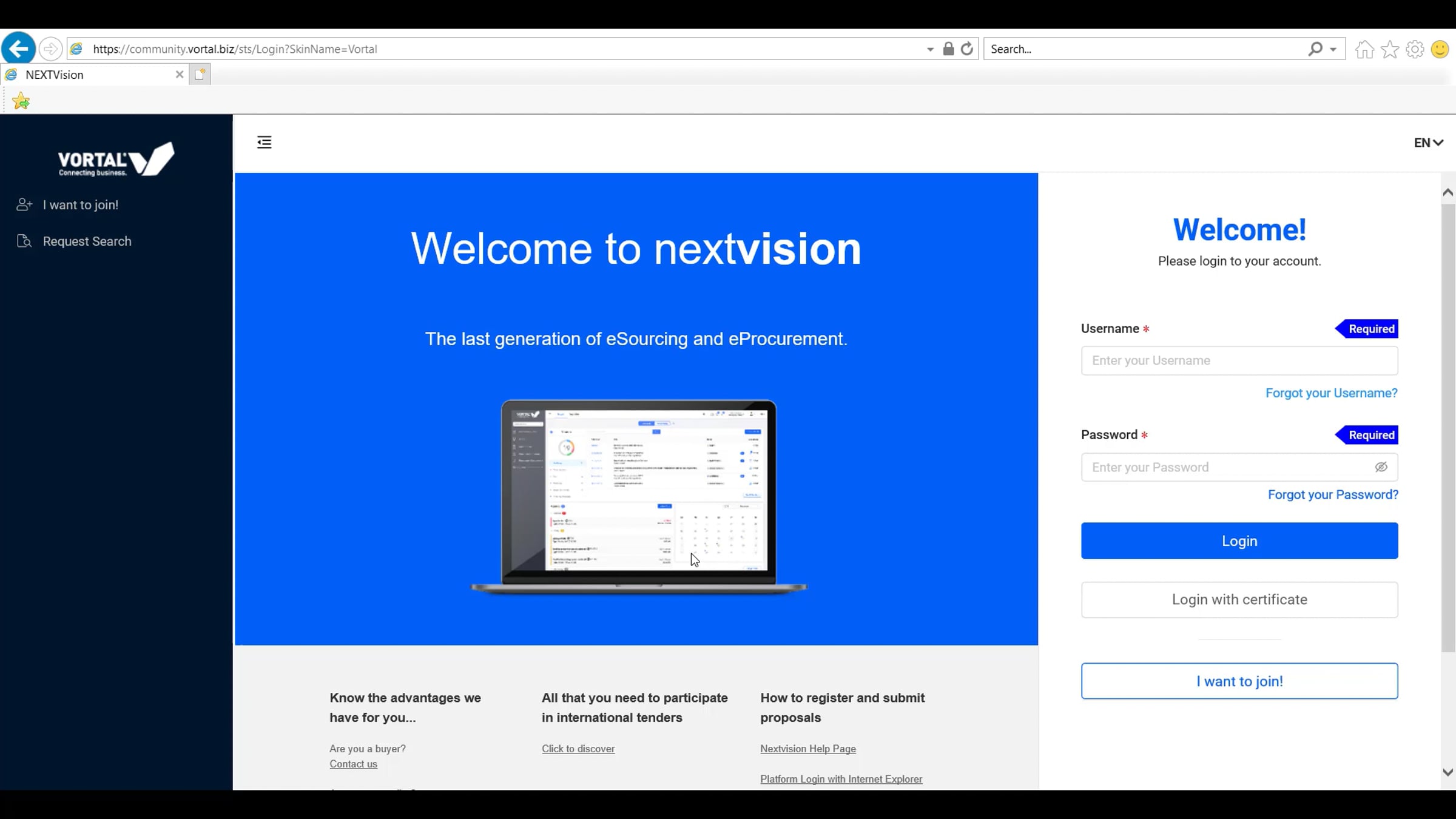Click the Required badge above Username field
The image size is (1456, 819).
(x=1367, y=329)
